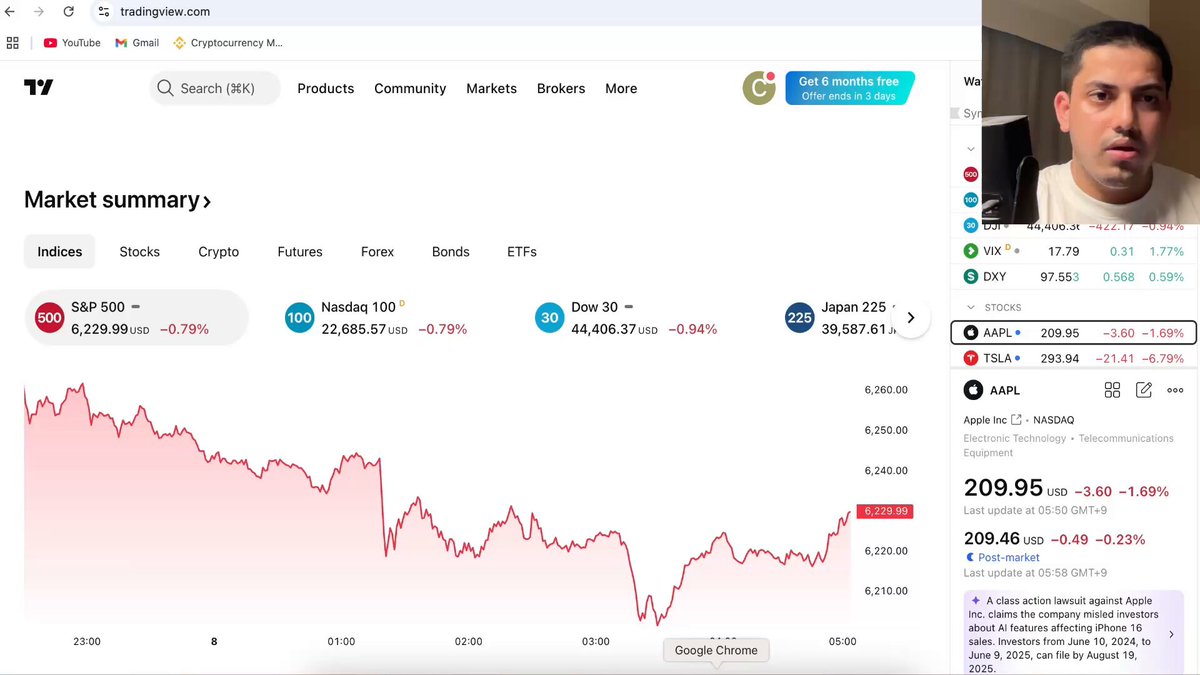1200x675 pixels.
Task: Click the browser back arrow
Action: pos(10,11)
